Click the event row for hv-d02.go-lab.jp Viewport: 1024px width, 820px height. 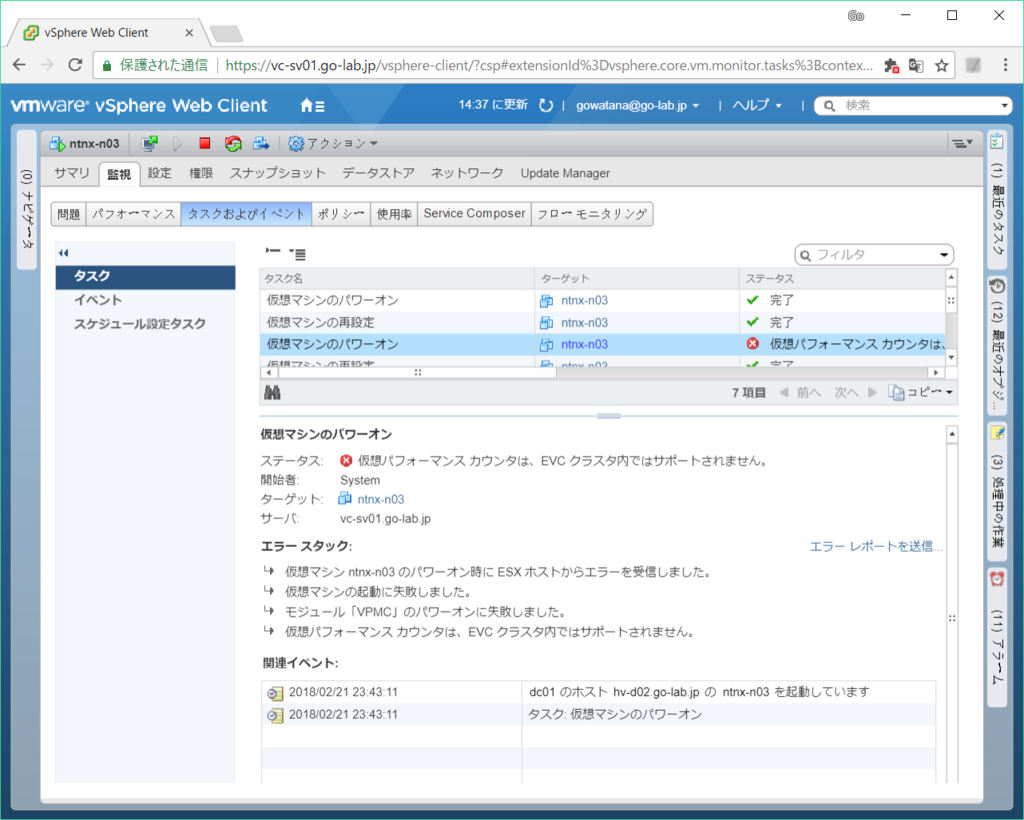(x=599, y=692)
